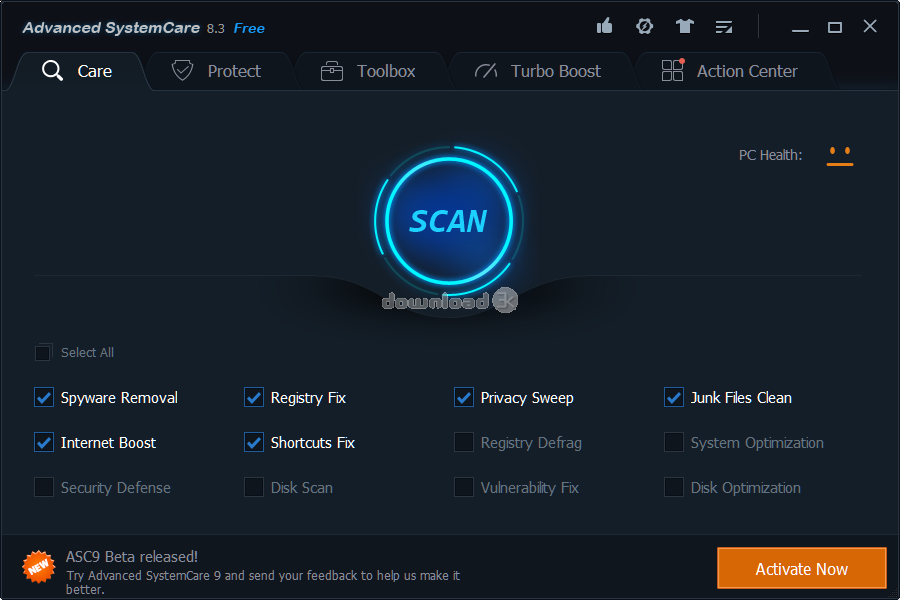Click the PC Health face indicator
Viewport: 900px width, 600px height.
coord(840,156)
